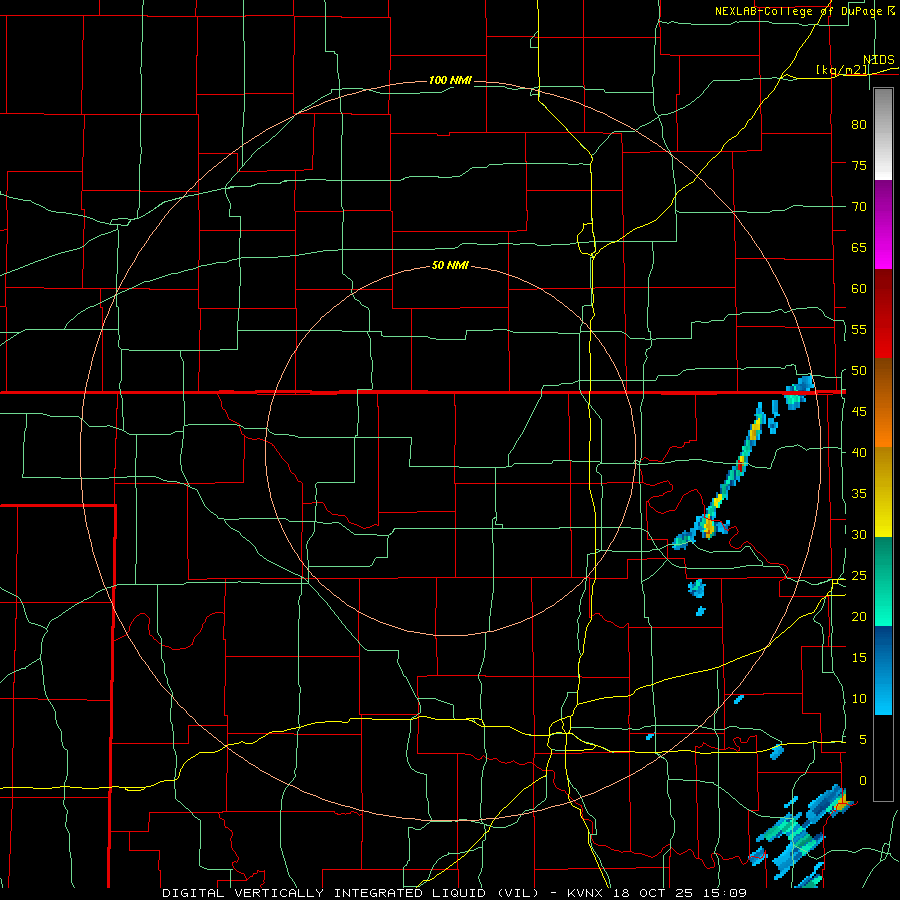
Task: Click the 50 value on the VIL scale
Action: 859,370
